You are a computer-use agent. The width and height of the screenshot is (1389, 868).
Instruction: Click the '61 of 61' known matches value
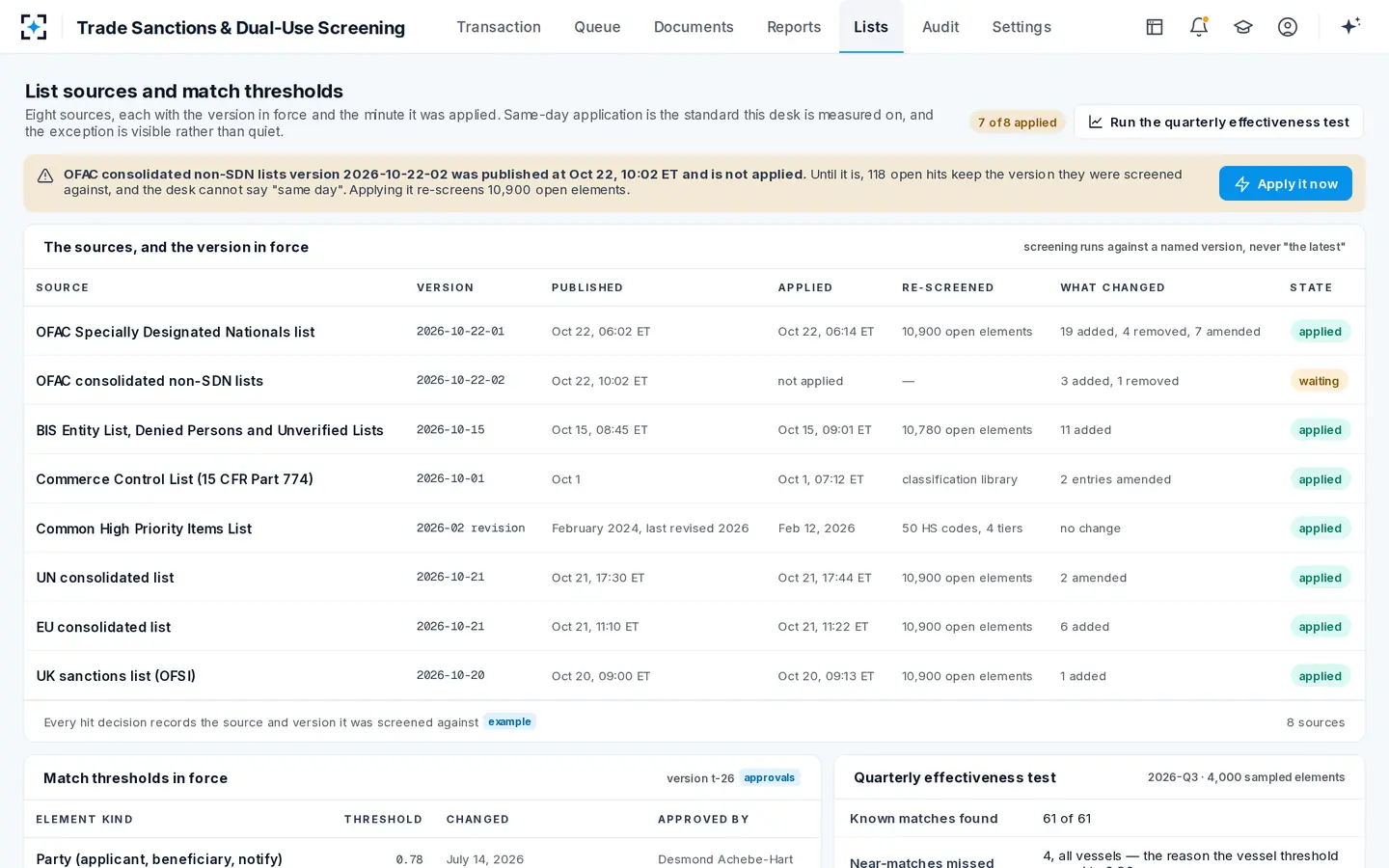(x=1067, y=819)
